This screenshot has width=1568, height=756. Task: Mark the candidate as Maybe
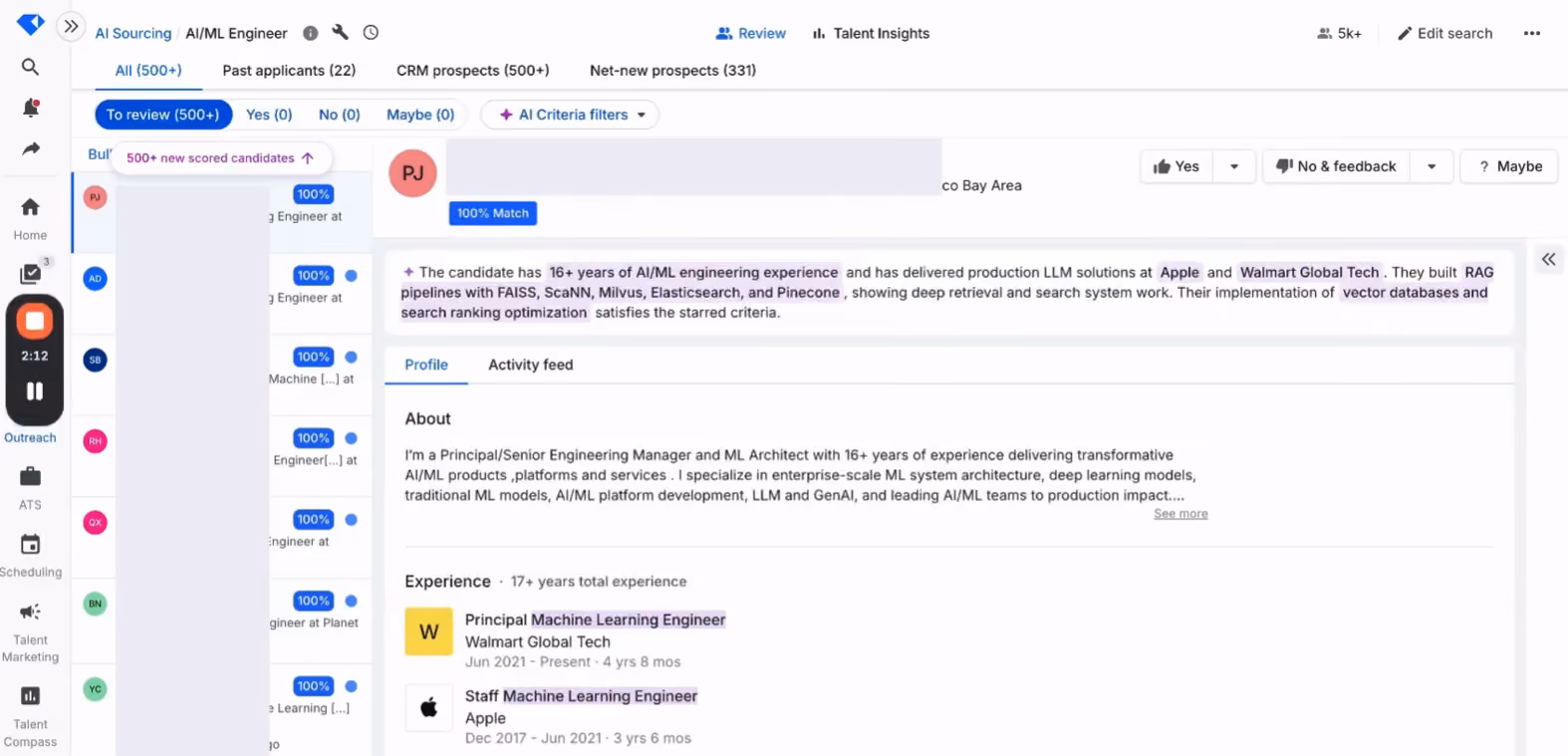(1509, 166)
